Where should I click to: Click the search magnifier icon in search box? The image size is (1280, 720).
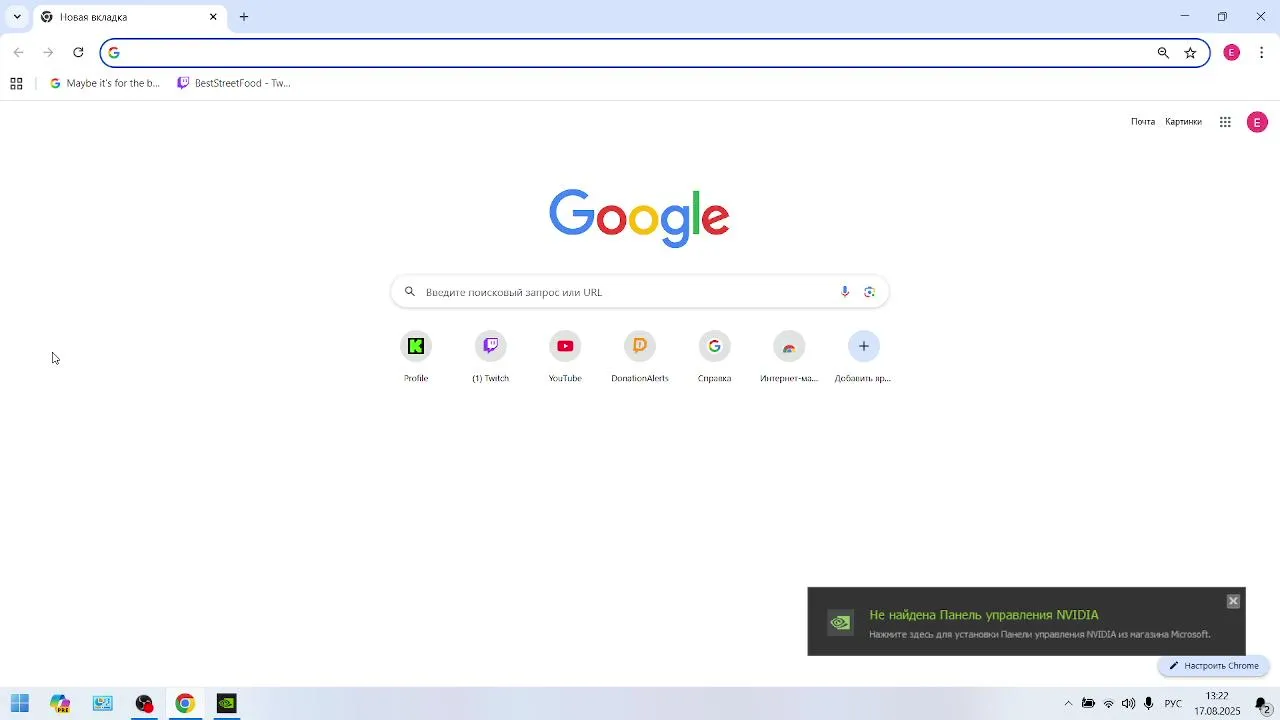click(x=409, y=292)
